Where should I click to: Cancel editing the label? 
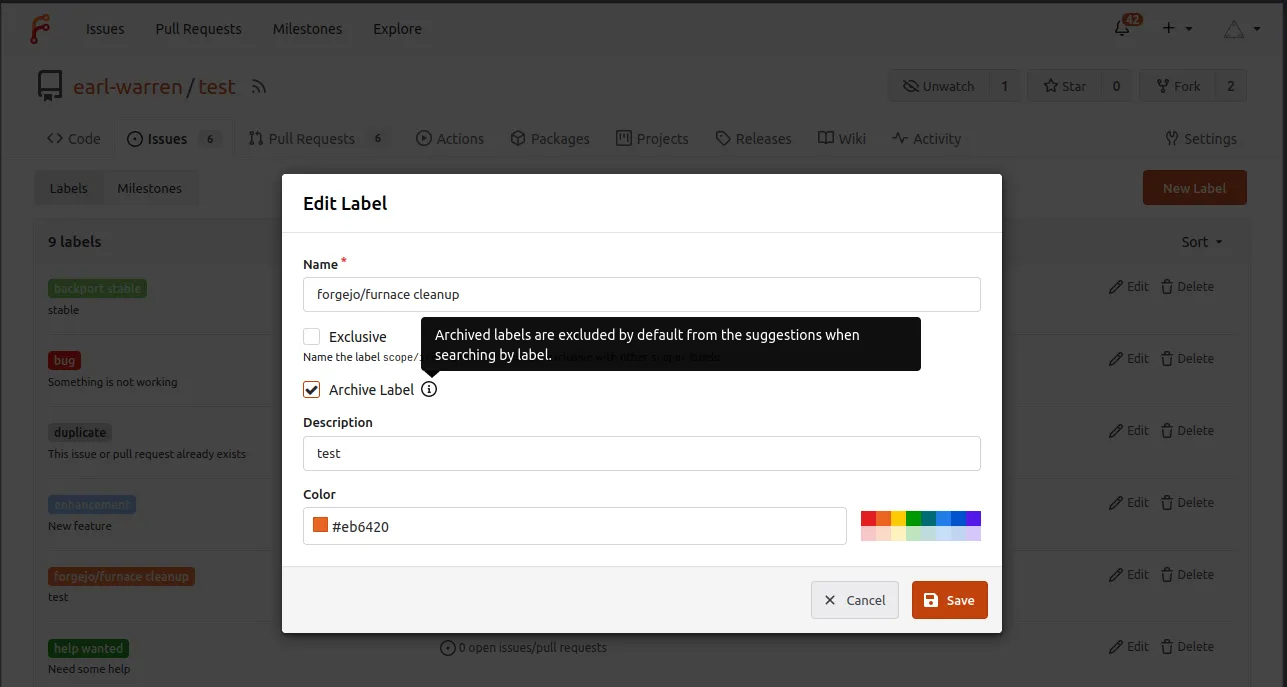pyautogui.click(x=854, y=600)
